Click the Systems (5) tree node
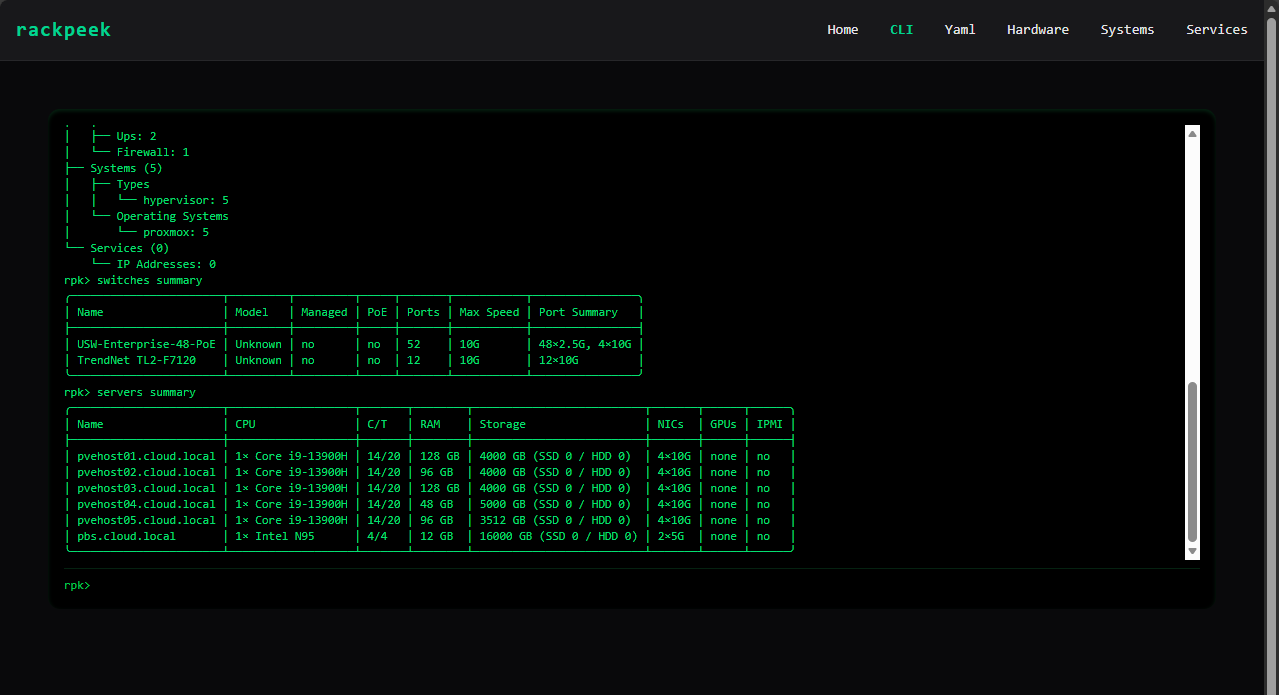Image resolution: width=1279 pixels, height=695 pixels. coord(126,168)
